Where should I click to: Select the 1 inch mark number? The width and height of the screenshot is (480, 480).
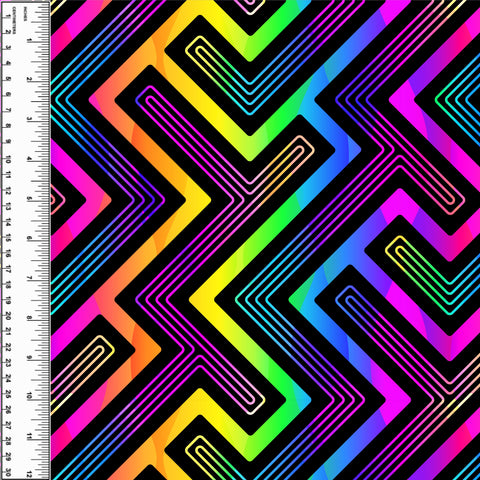pyautogui.click(x=29, y=40)
